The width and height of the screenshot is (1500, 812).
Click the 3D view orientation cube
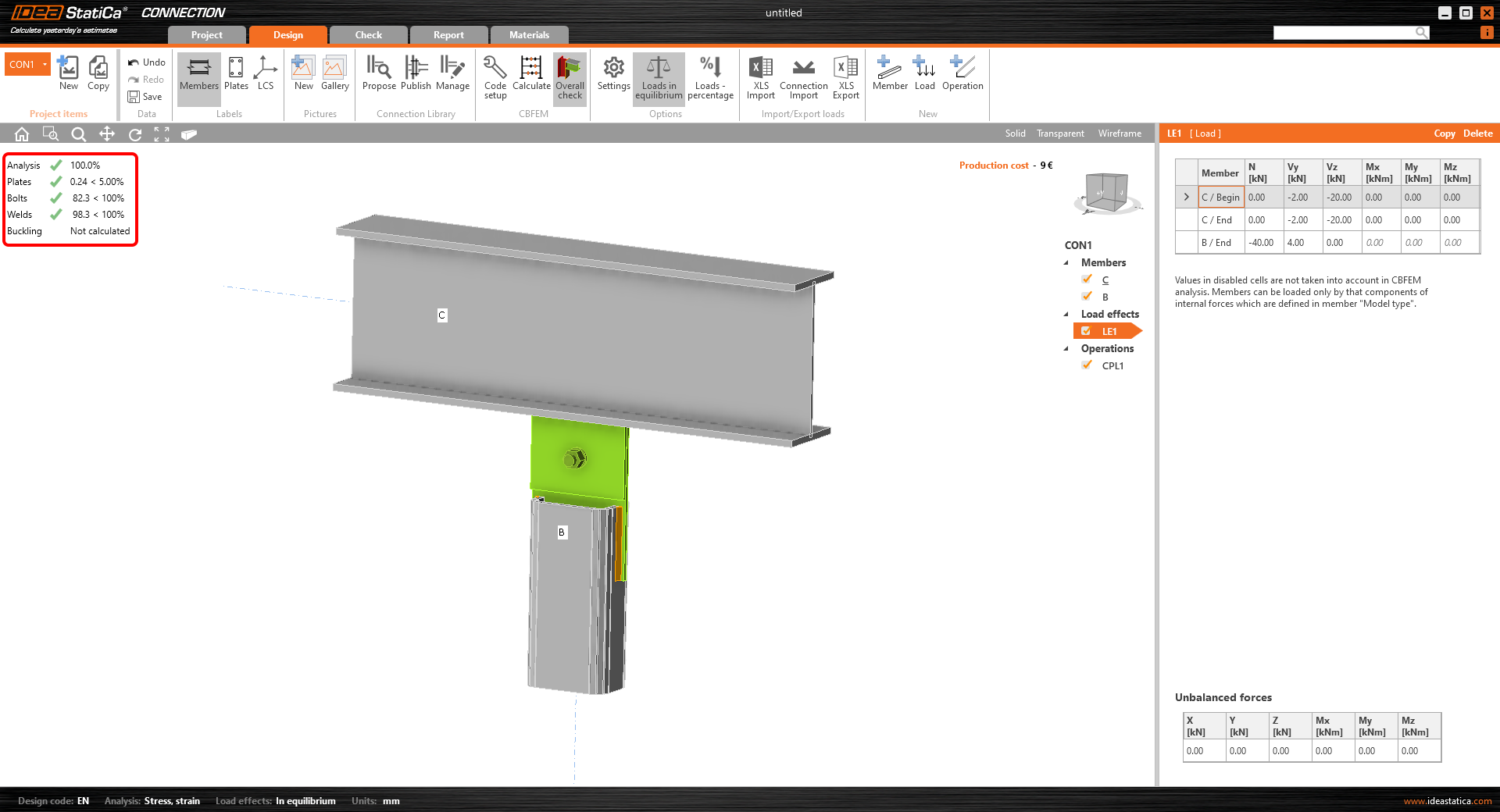(x=1107, y=193)
